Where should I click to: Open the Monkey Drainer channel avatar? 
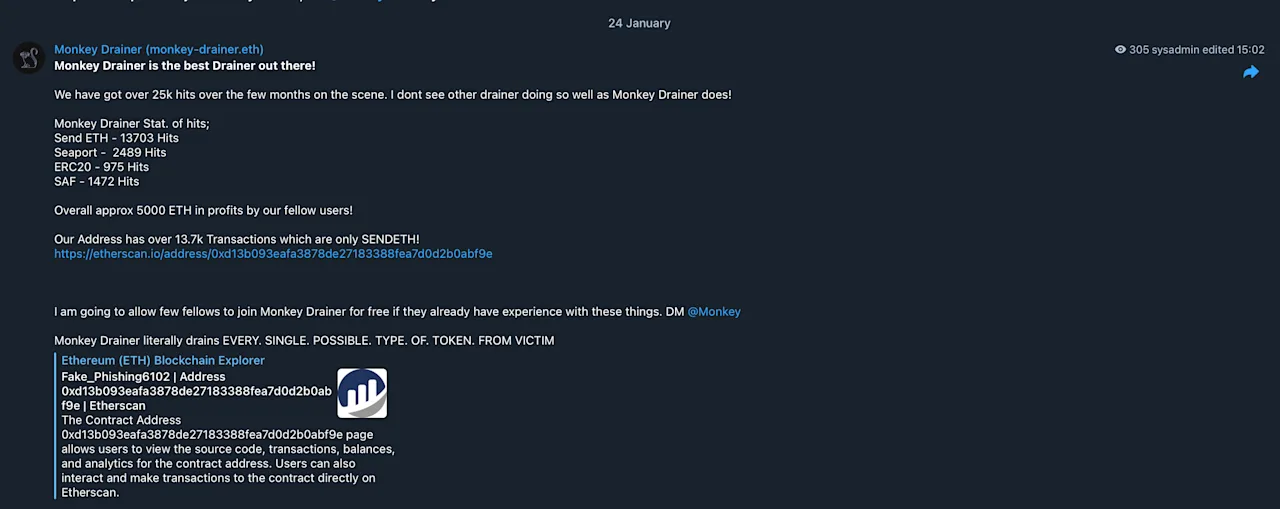point(28,57)
